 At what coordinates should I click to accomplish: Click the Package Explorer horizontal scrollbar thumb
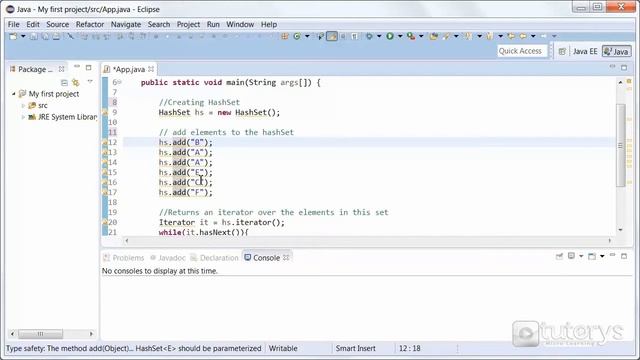(40, 334)
